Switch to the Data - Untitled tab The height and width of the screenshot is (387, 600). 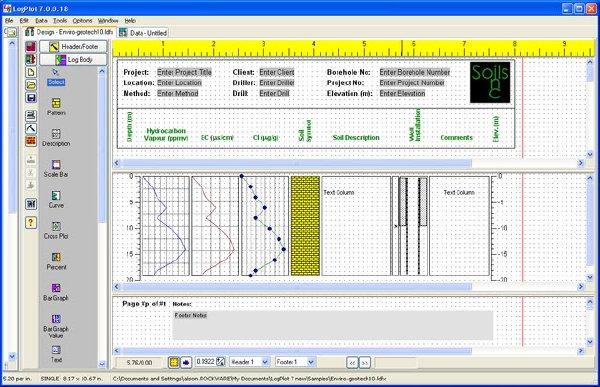[x=143, y=33]
